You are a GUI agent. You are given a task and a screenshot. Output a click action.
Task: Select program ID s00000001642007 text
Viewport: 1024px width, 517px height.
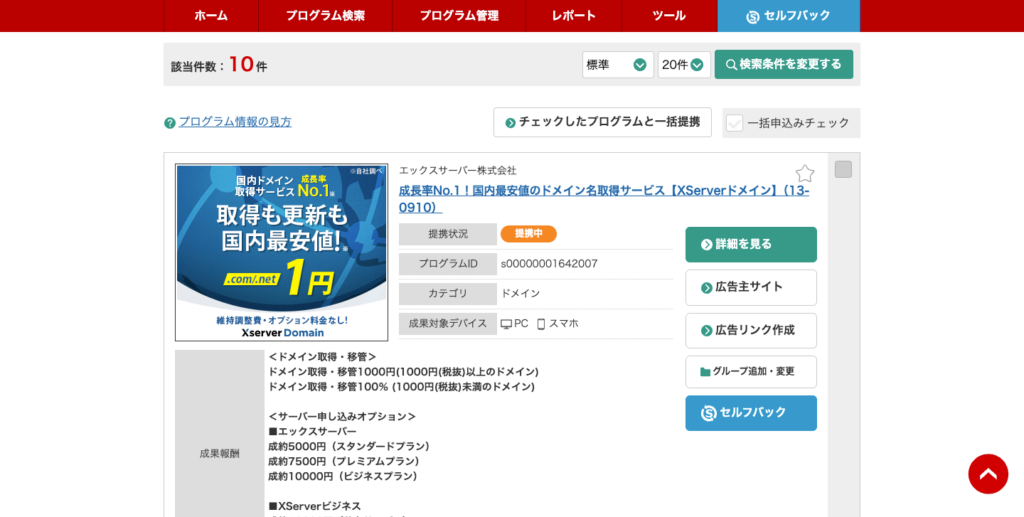(549, 264)
